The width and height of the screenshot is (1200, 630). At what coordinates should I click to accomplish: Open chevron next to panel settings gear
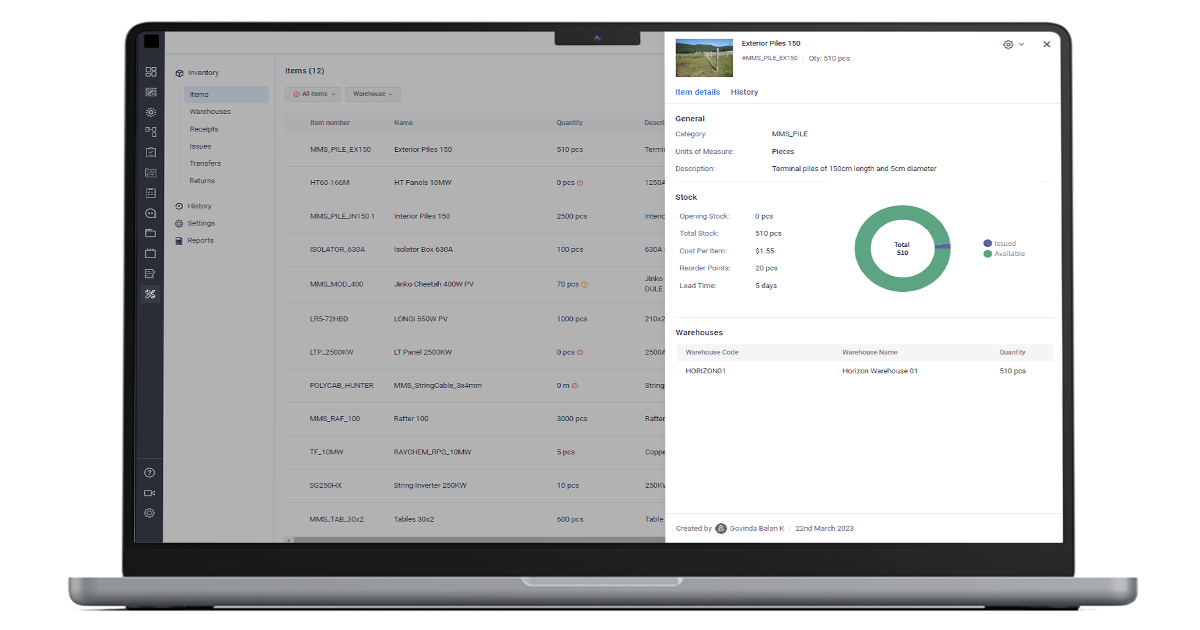pyautogui.click(x=1020, y=44)
